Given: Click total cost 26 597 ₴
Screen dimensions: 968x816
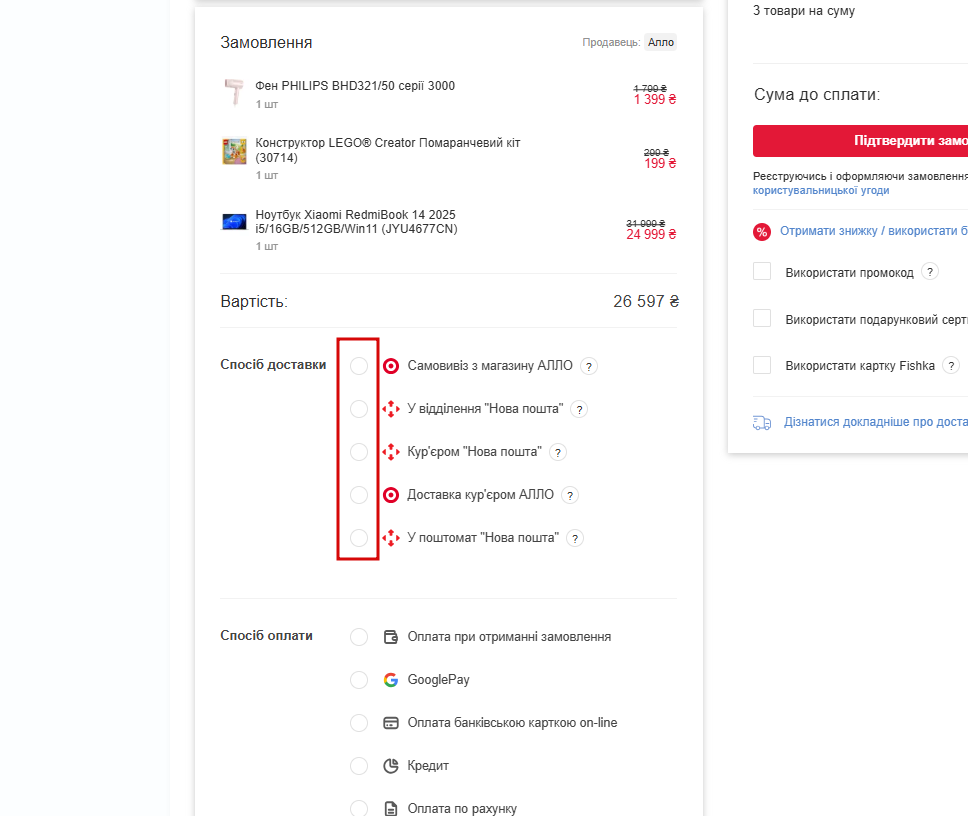Looking at the screenshot, I should [646, 301].
